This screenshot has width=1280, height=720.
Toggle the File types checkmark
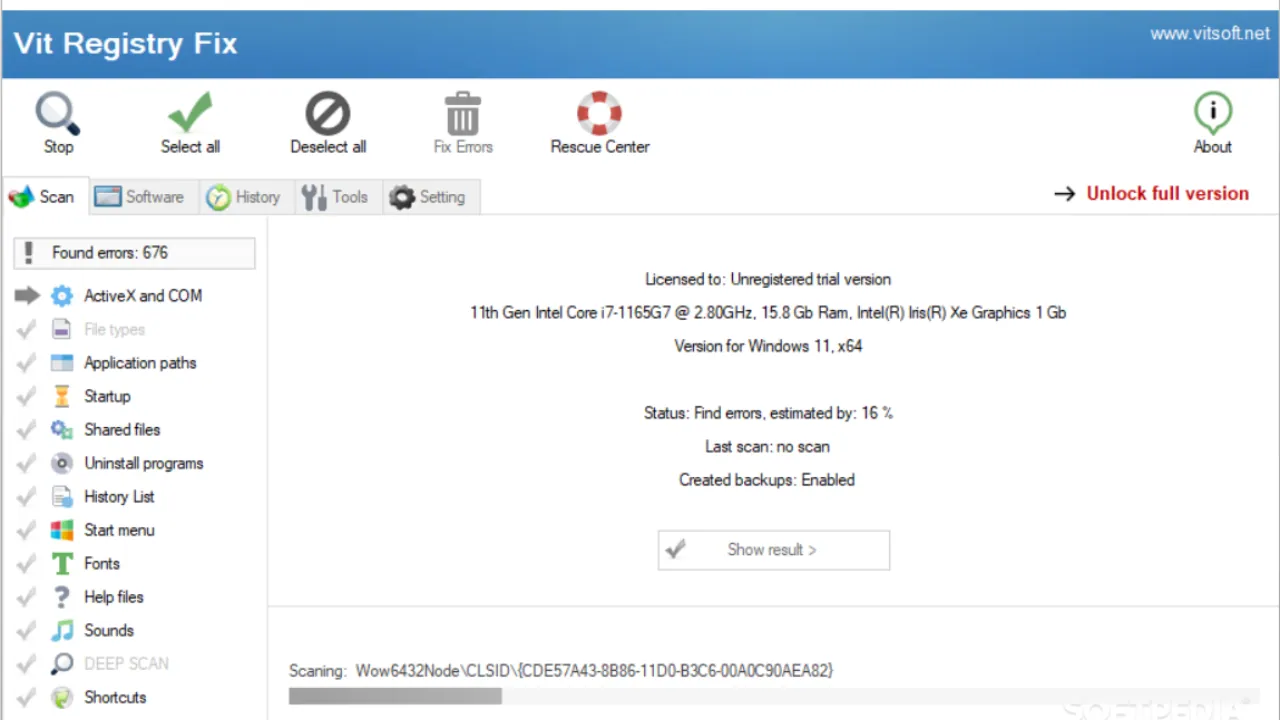pyautogui.click(x=26, y=329)
